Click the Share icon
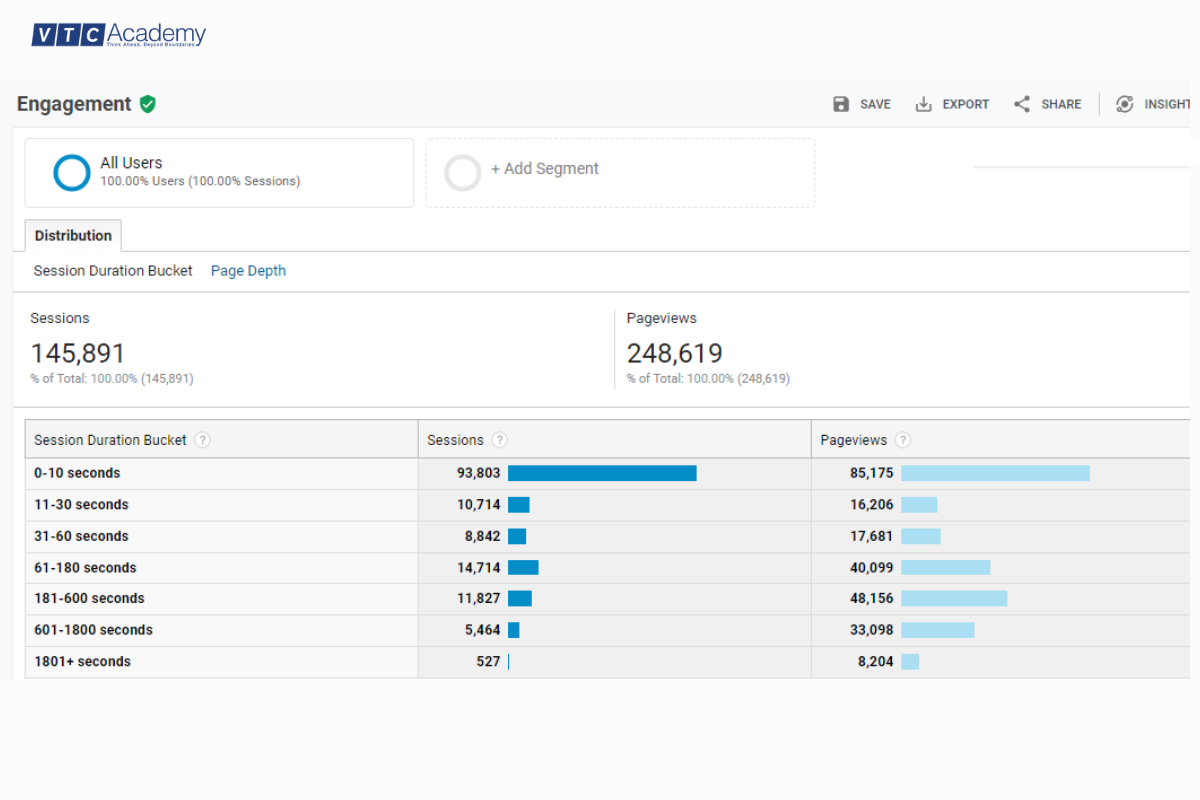1200x800 pixels. [x=1021, y=104]
